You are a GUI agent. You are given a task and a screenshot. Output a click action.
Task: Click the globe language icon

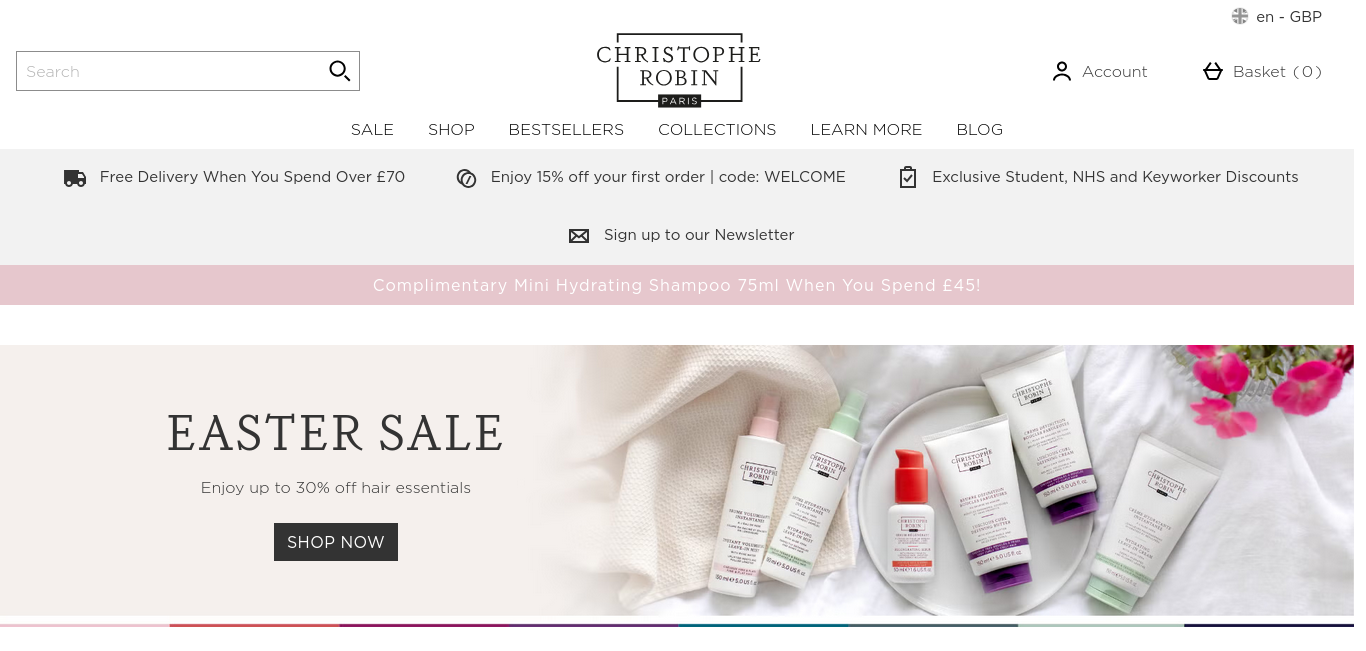point(1240,16)
